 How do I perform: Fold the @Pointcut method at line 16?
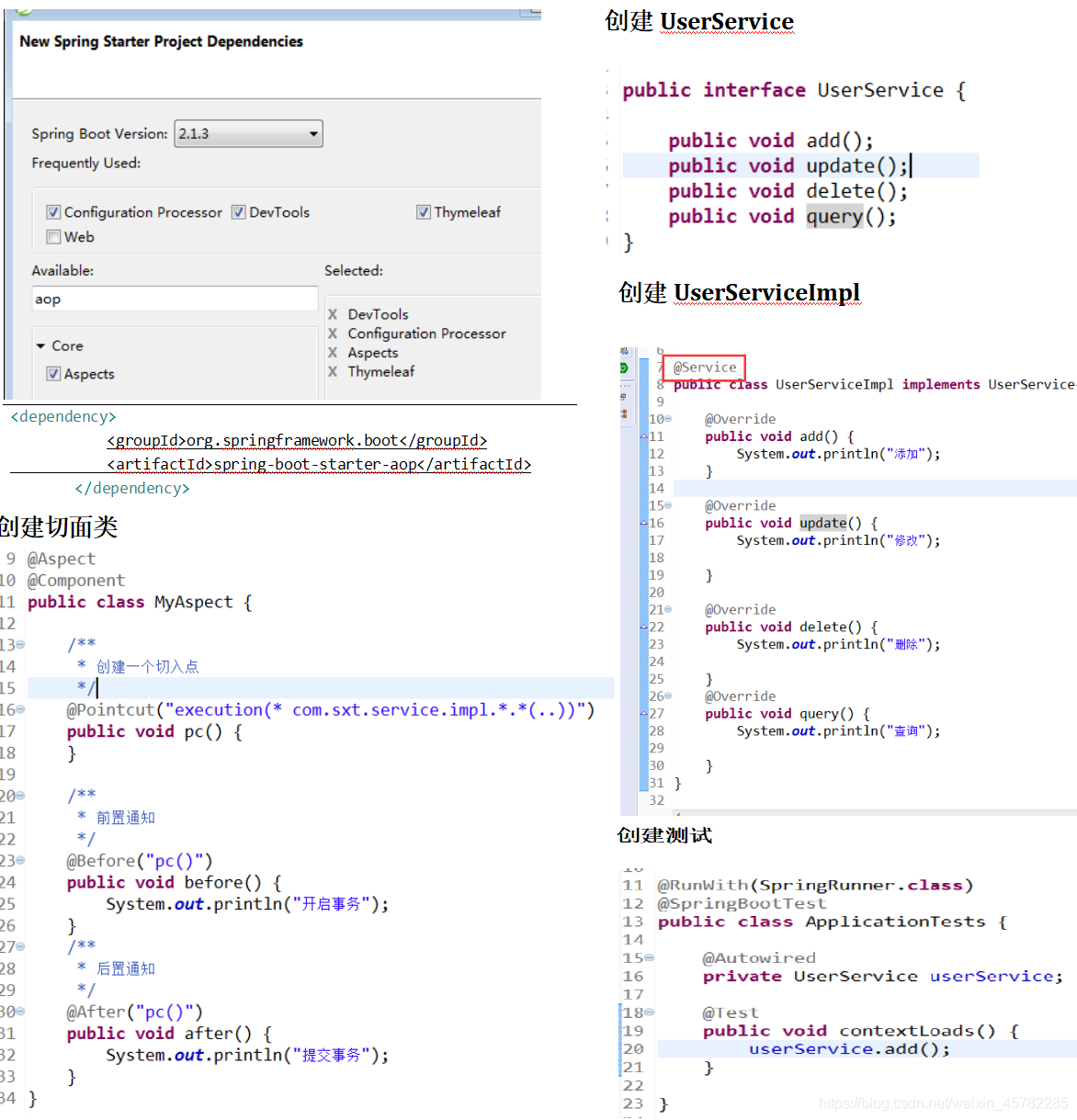click(x=21, y=709)
